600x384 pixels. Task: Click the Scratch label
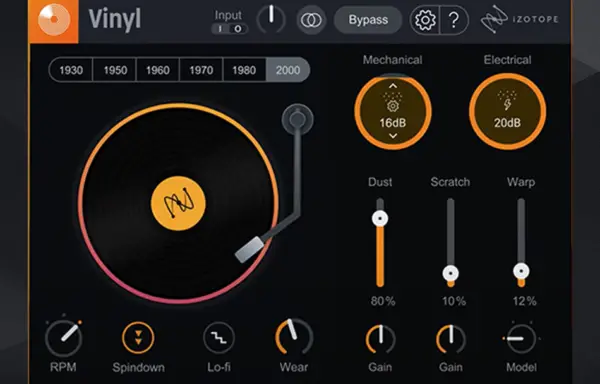[x=450, y=182]
